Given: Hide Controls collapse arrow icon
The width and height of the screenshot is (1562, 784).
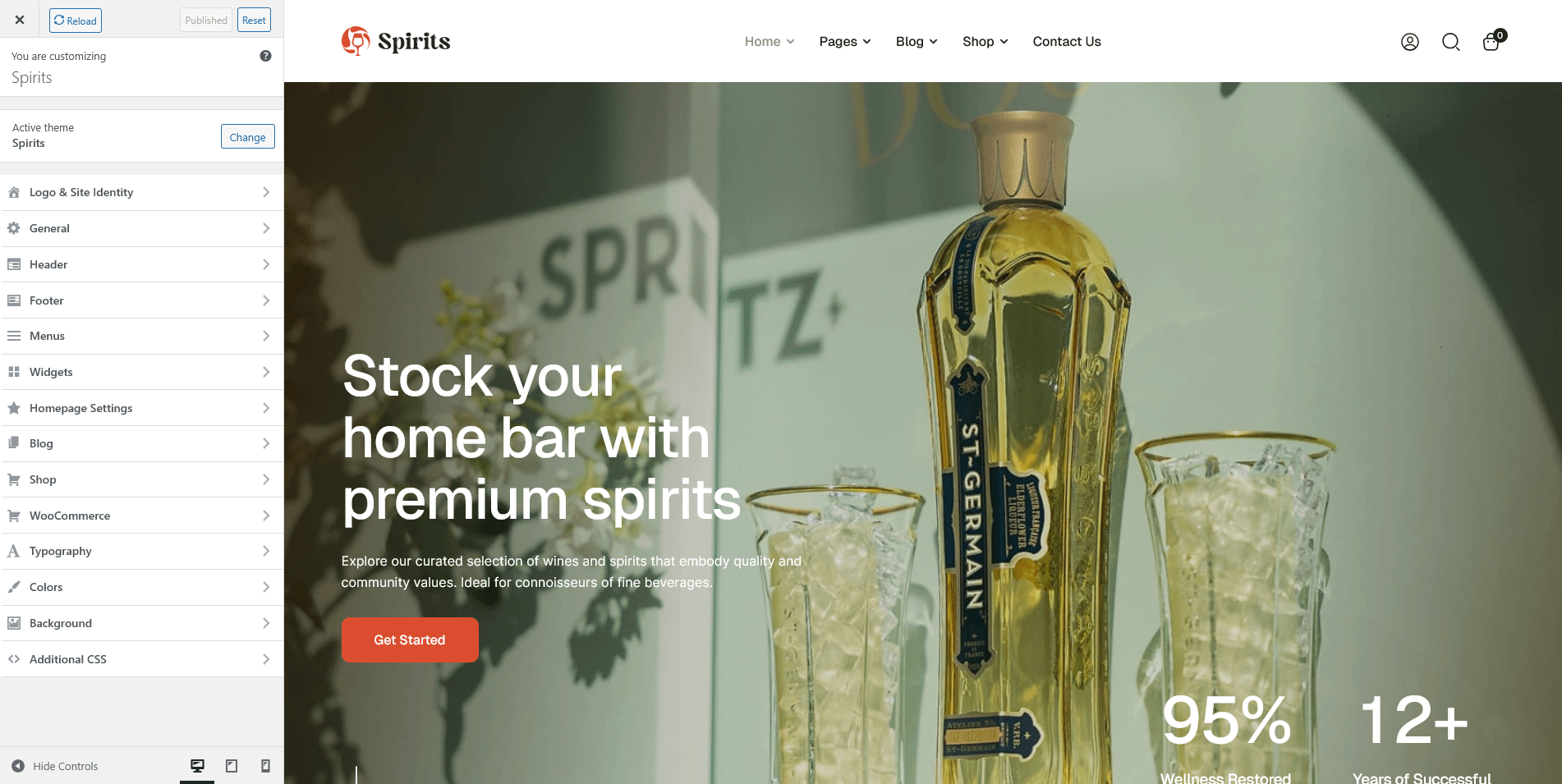Looking at the screenshot, I should pyautogui.click(x=18, y=766).
